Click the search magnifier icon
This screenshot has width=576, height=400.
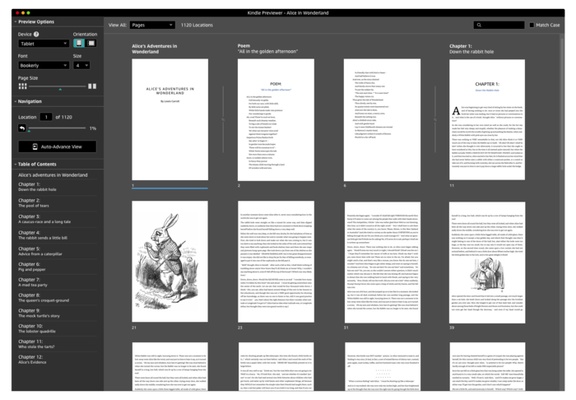(x=479, y=25)
